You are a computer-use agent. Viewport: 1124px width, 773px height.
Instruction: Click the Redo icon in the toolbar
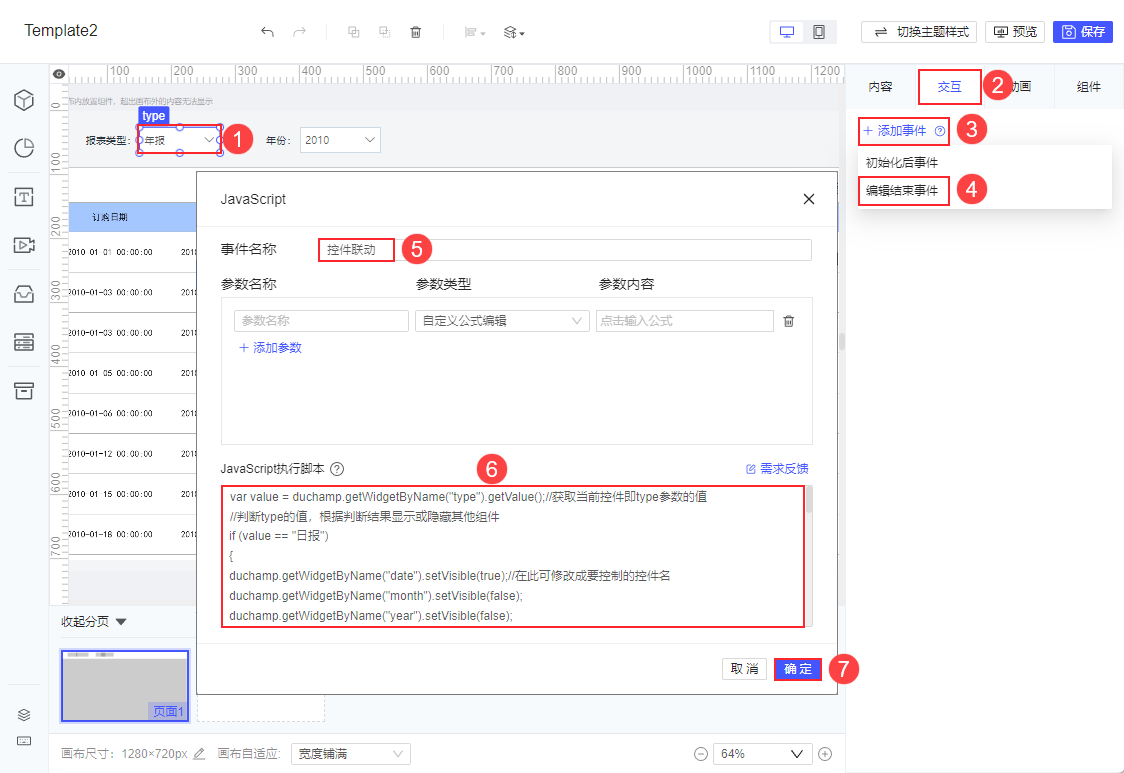pos(297,32)
